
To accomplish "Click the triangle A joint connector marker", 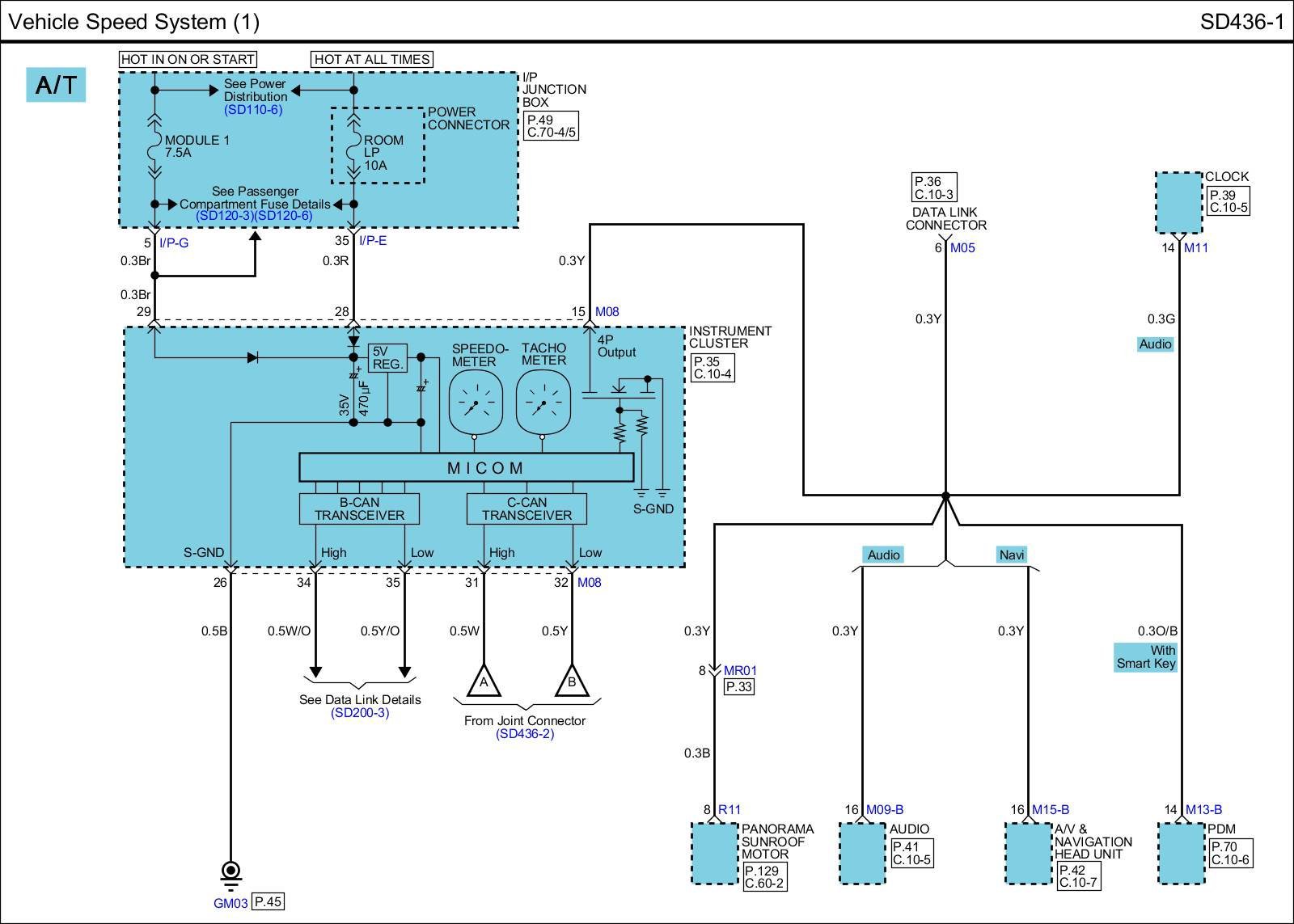I will point(484,681).
